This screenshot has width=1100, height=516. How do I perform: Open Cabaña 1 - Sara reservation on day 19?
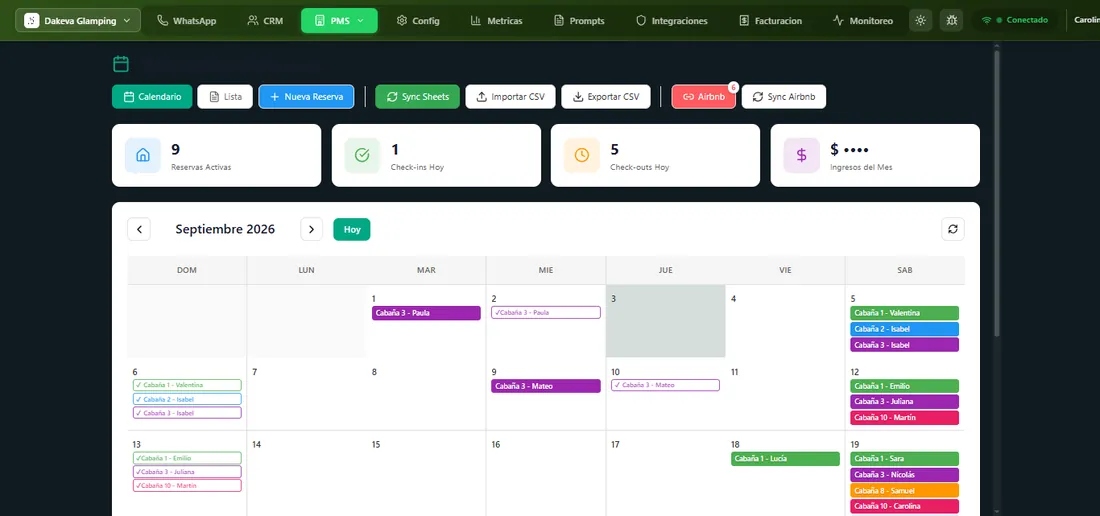click(x=904, y=459)
